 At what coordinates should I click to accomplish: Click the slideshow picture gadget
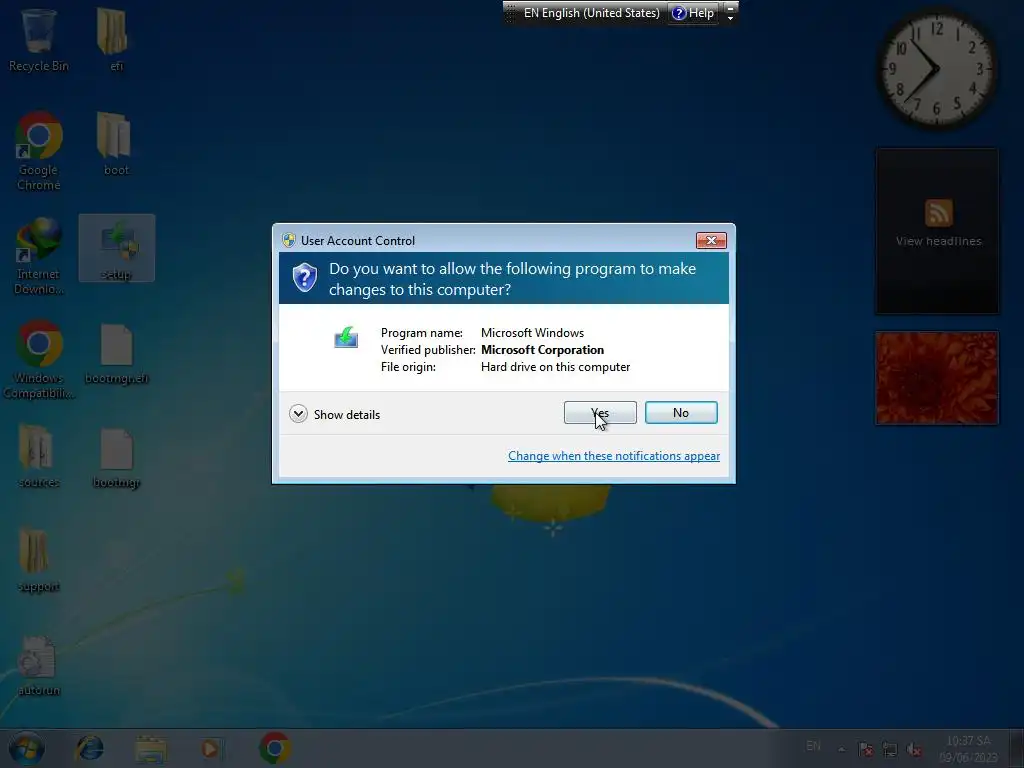[937, 378]
